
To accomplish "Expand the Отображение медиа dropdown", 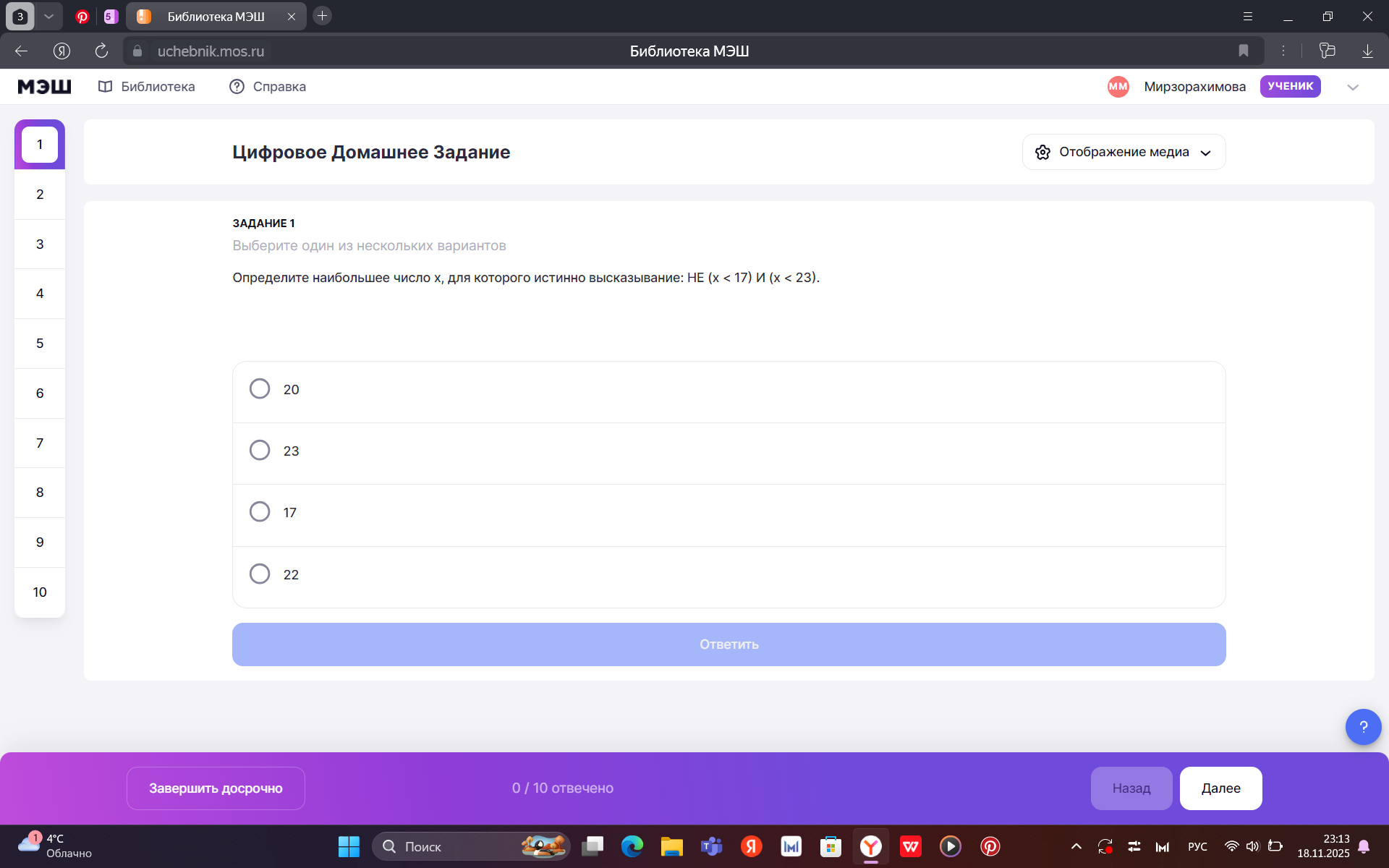I will click(x=1123, y=152).
